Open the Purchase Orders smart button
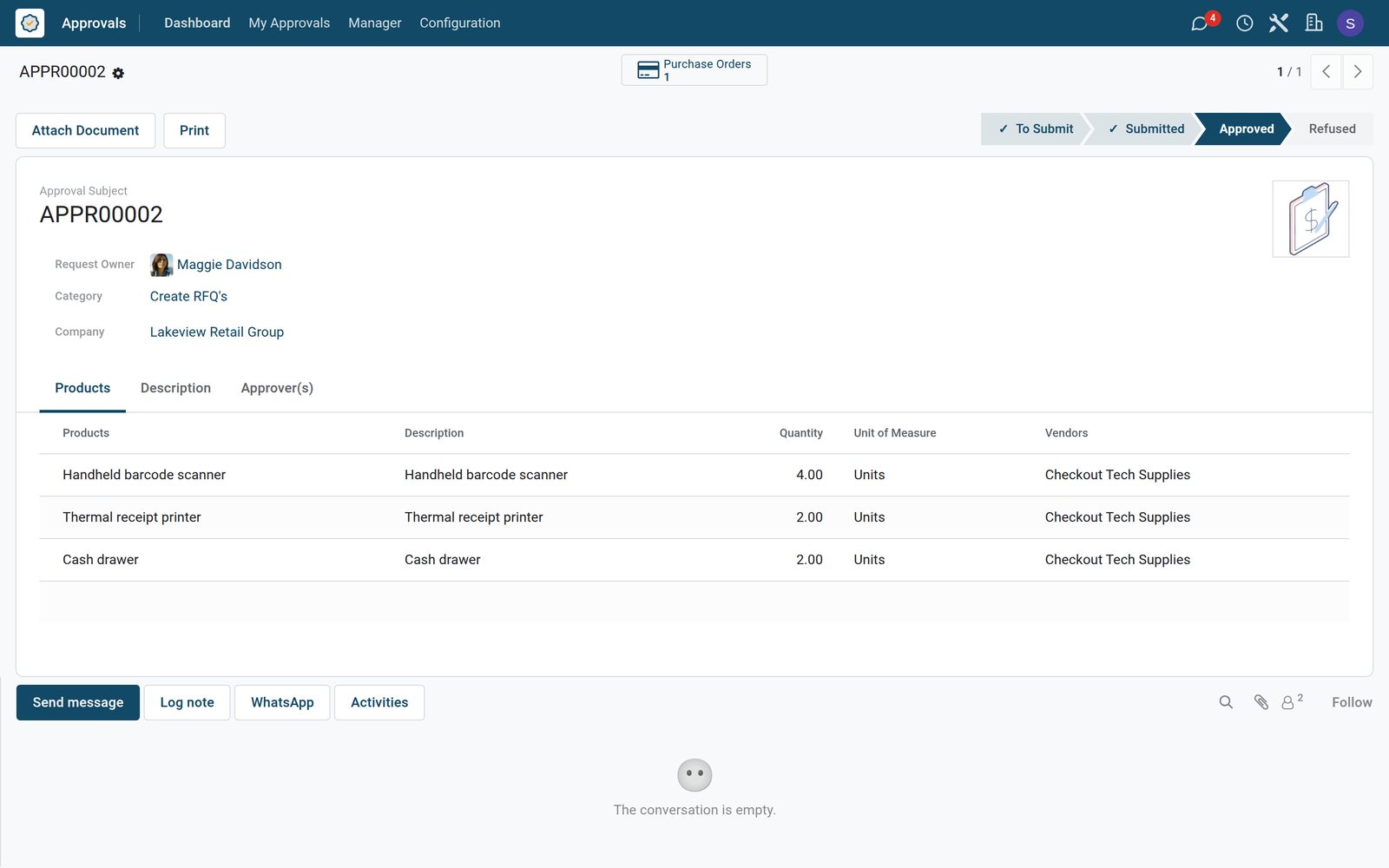1389x868 pixels. point(694,70)
